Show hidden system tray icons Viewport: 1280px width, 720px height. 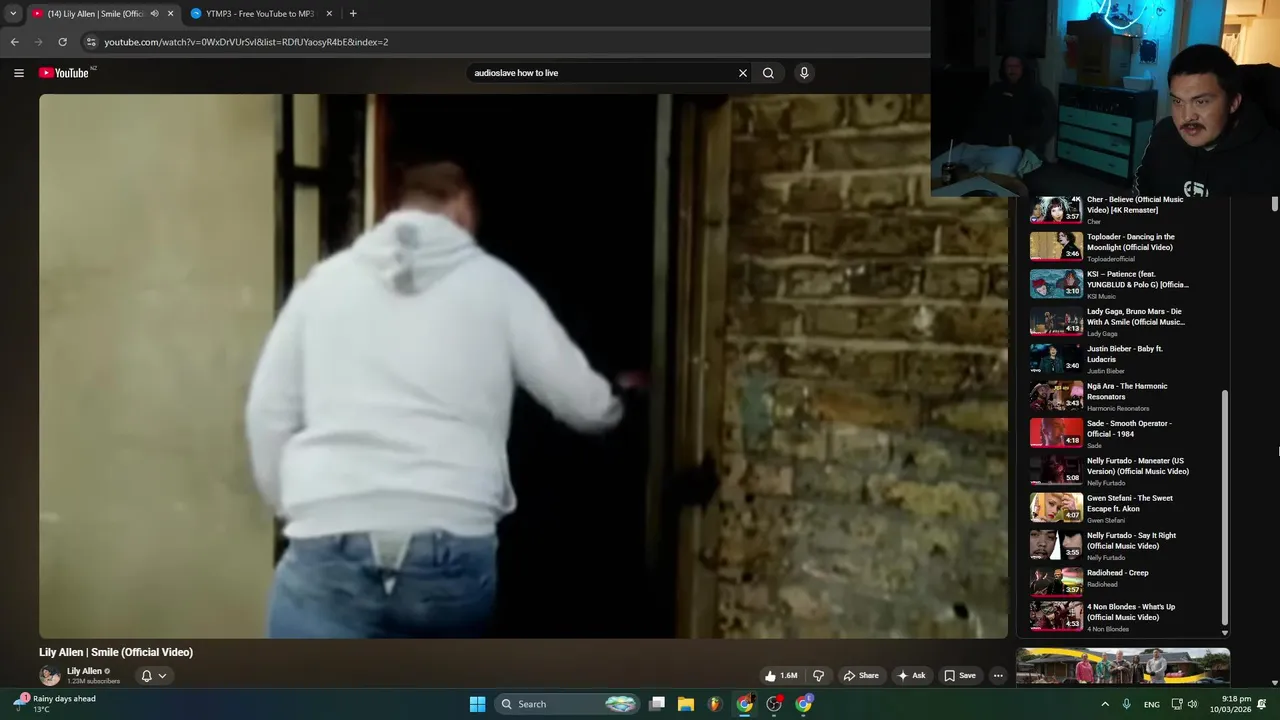[x=1105, y=704]
